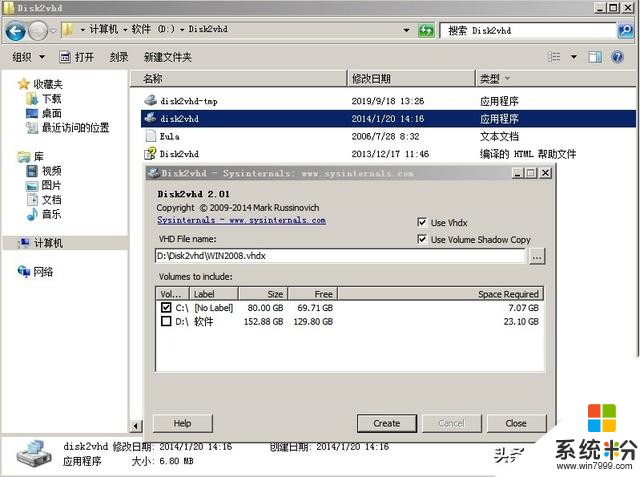Click the Free column header

tap(313, 294)
